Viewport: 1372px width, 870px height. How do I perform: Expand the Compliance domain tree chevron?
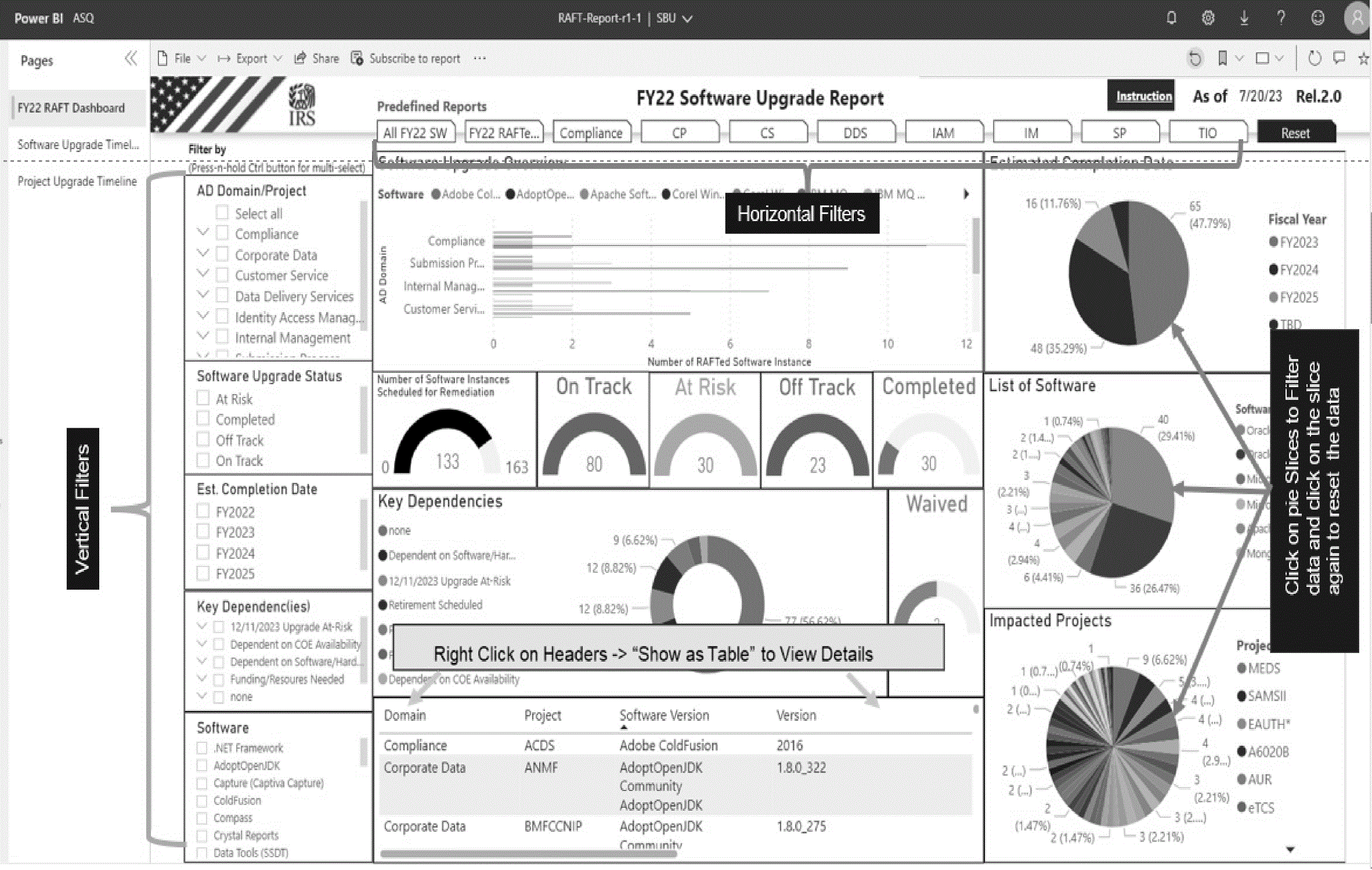tap(203, 233)
